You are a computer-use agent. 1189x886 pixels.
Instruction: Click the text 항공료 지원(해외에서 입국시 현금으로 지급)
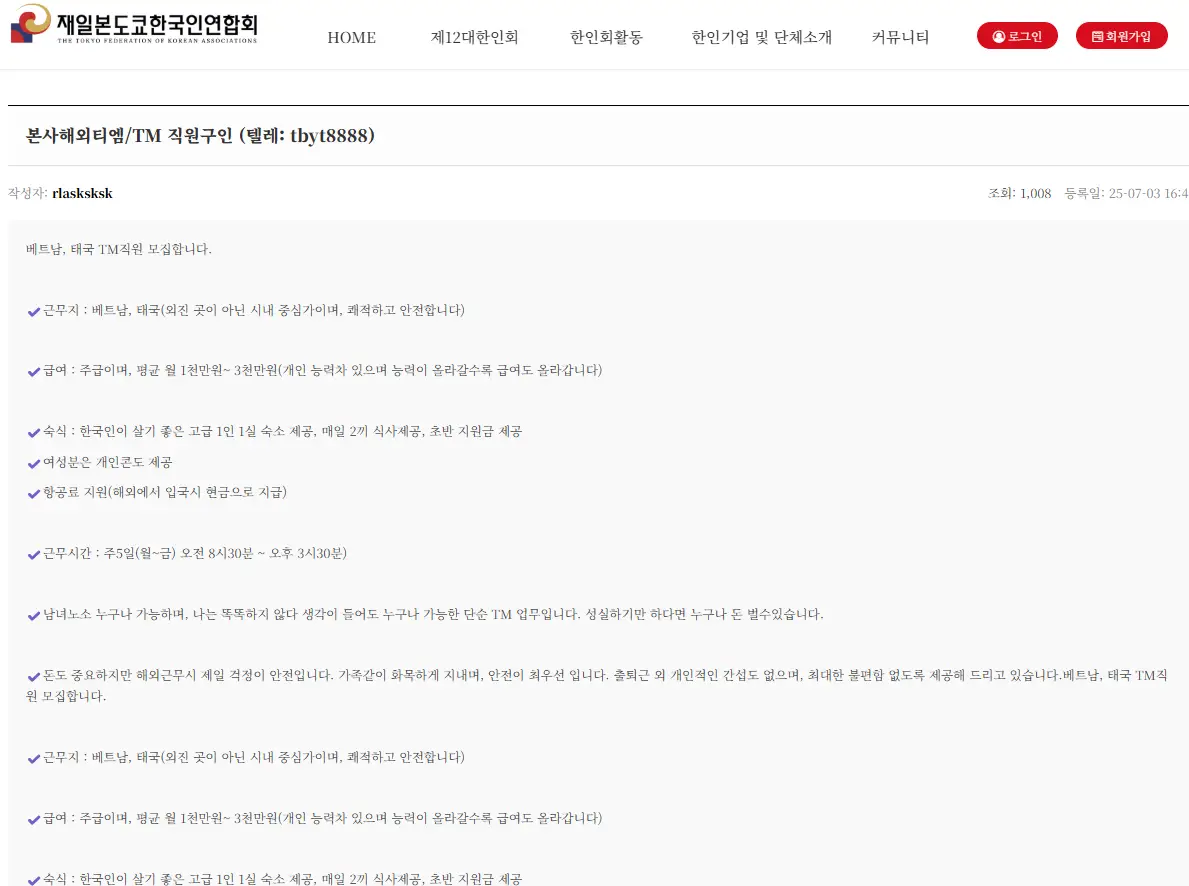(165, 492)
